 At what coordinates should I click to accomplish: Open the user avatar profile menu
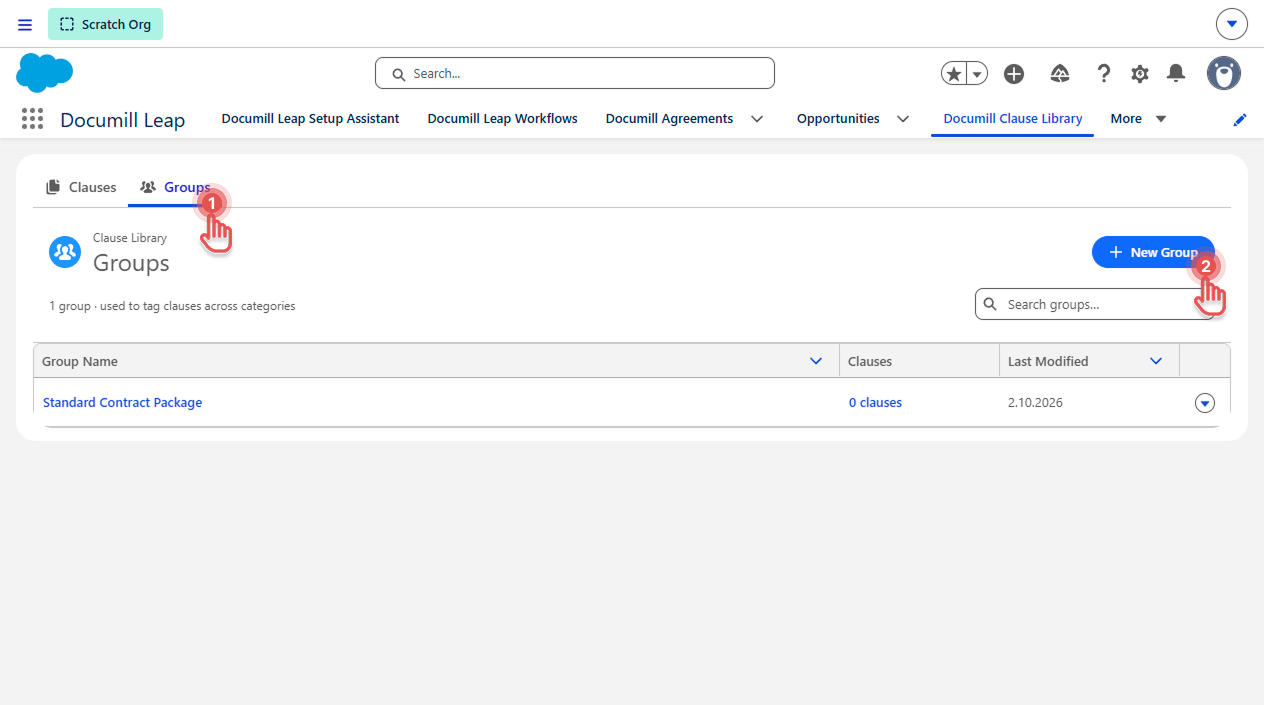click(x=1224, y=73)
